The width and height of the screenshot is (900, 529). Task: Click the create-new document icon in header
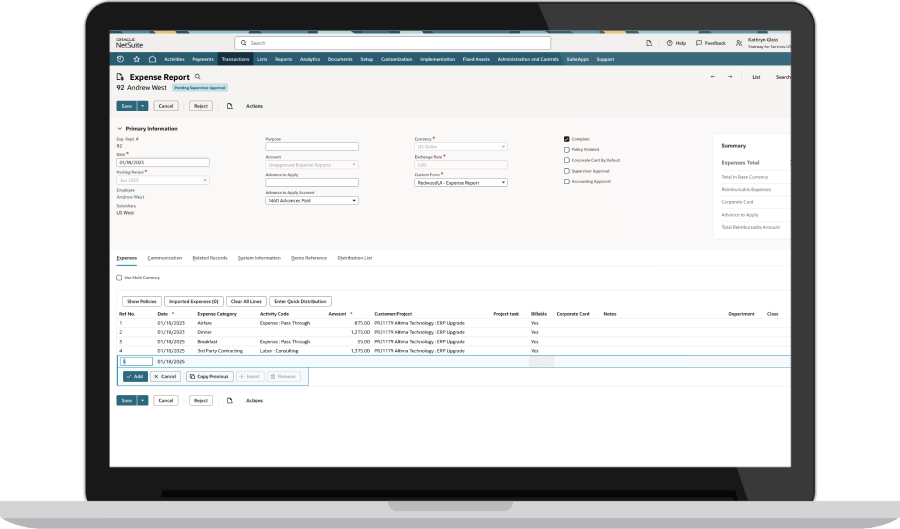tap(649, 43)
